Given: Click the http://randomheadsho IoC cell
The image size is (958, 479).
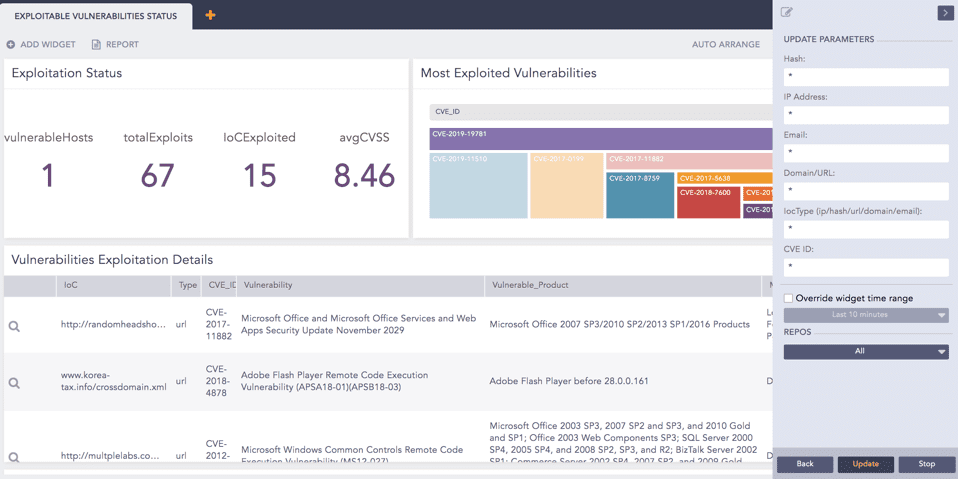Looking at the screenshot, I should [114, 324].
